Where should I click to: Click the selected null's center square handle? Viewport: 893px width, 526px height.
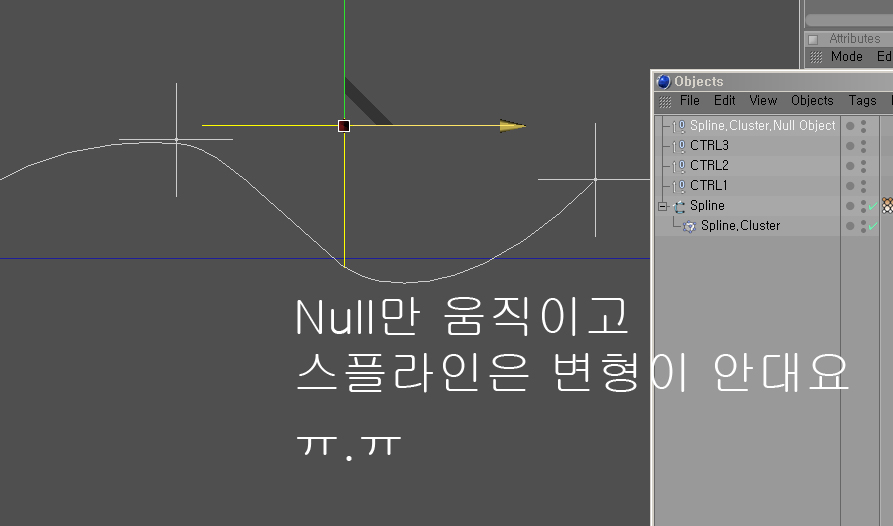pyautogui.click(x=344, y=126)
